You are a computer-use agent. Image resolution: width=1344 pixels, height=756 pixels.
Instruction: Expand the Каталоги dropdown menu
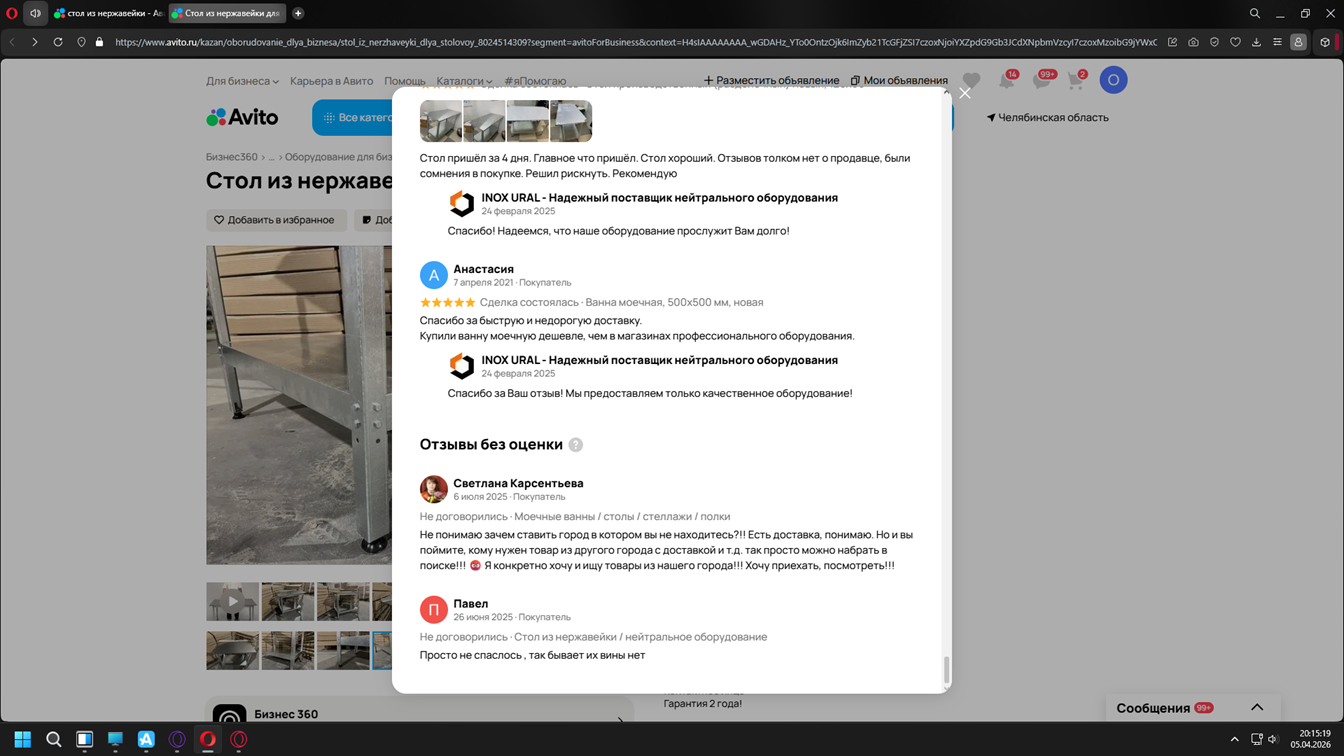(464, 81)
